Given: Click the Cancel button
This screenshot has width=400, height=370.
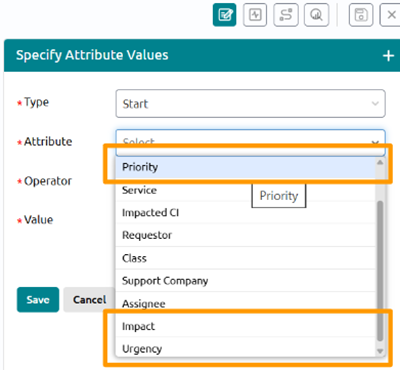Looking at the screenshot, I should (89, 300).
